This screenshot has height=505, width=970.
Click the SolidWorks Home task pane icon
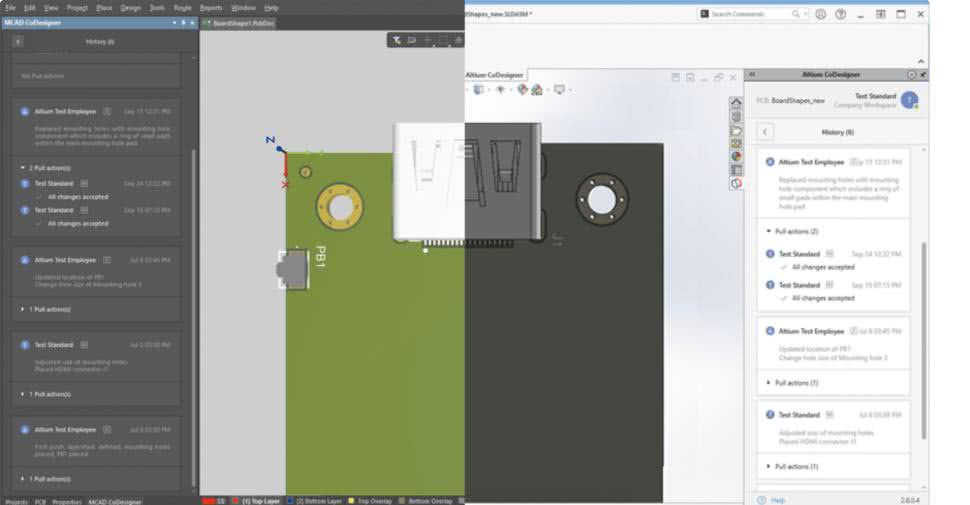736,104
